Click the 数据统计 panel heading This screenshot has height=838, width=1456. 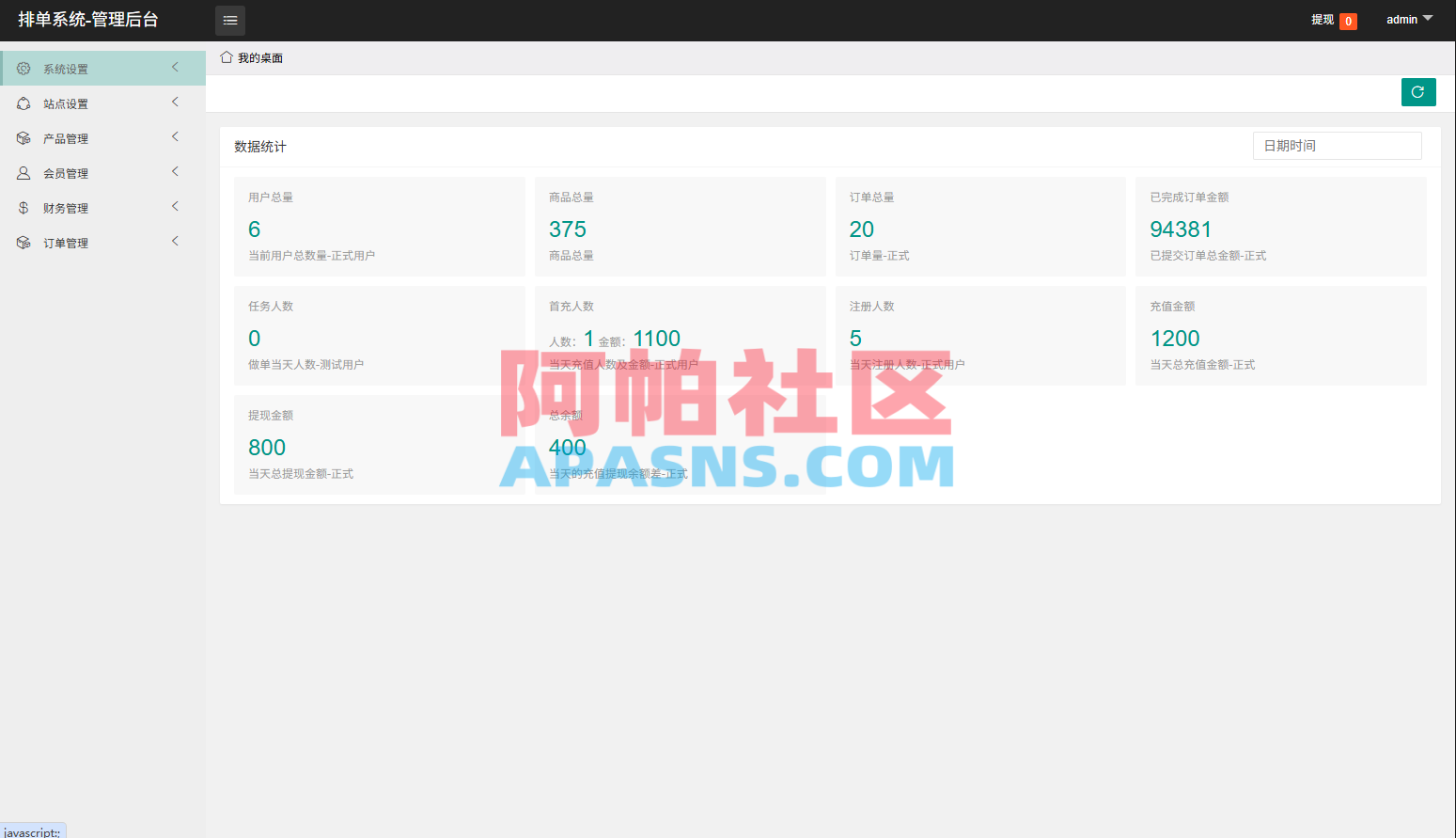pos(260,147)
